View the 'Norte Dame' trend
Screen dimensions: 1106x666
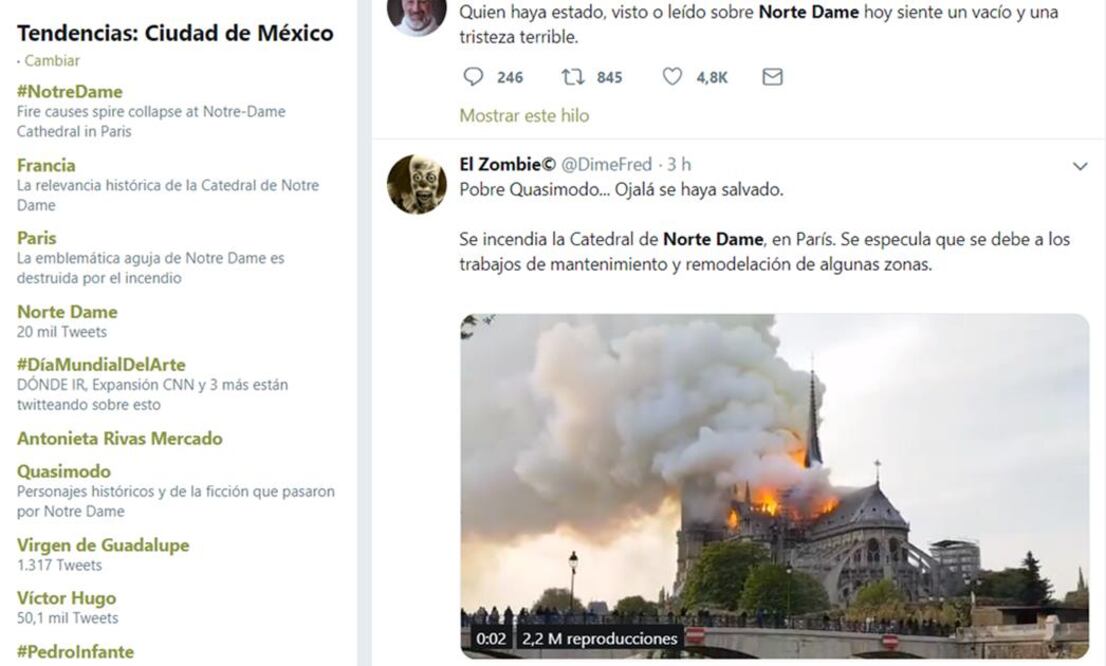pyautogui.click(x=67, y=312)
